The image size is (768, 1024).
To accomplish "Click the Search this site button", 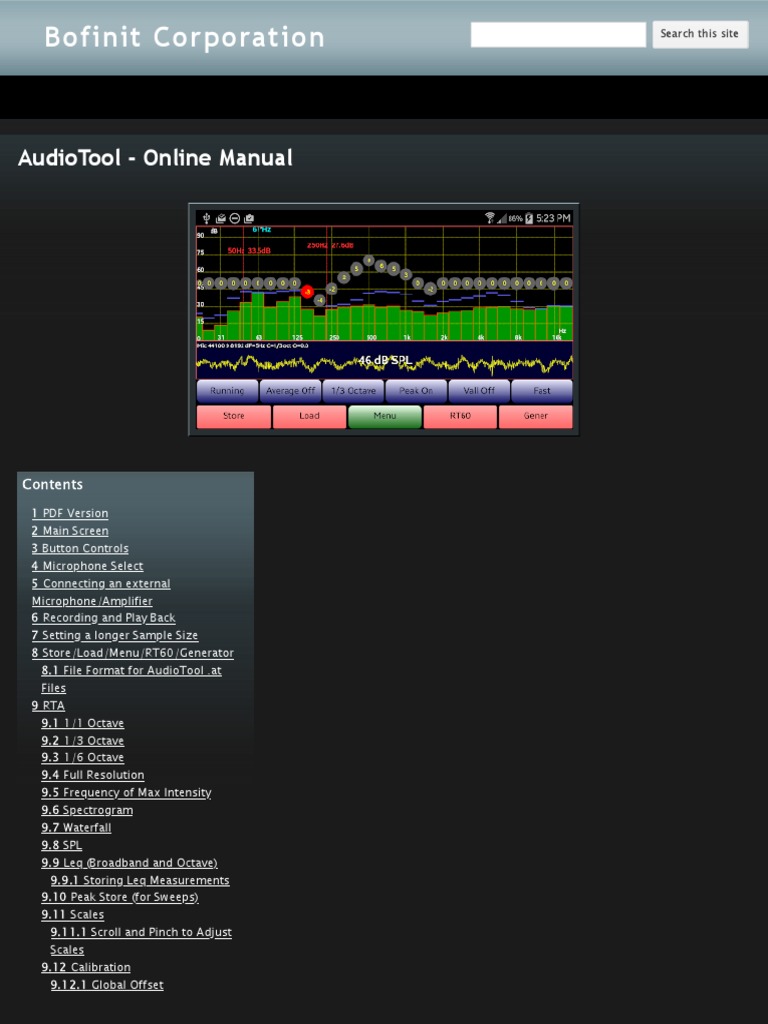I will coord(700,35).
